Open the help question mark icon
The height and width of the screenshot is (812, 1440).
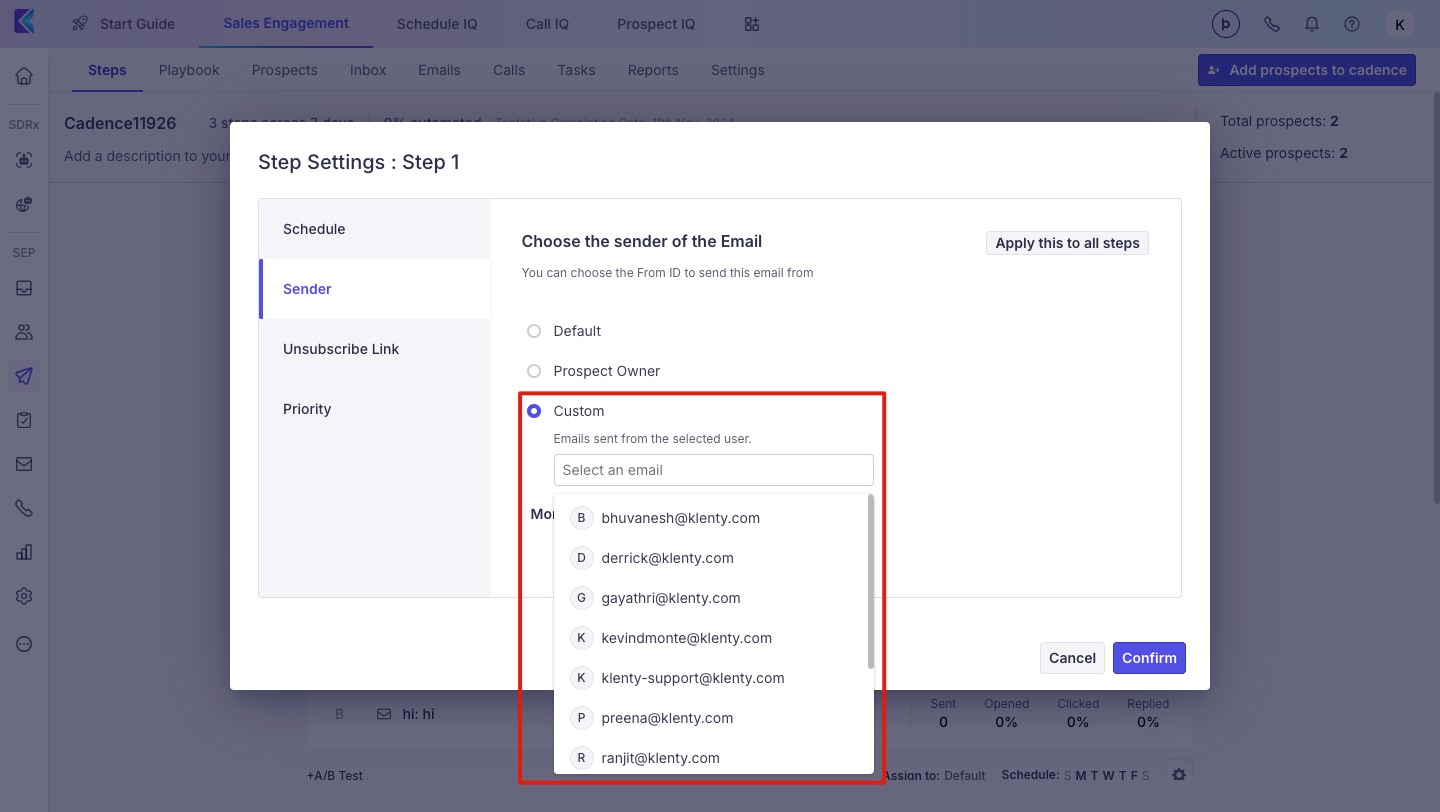(1352, 24)
